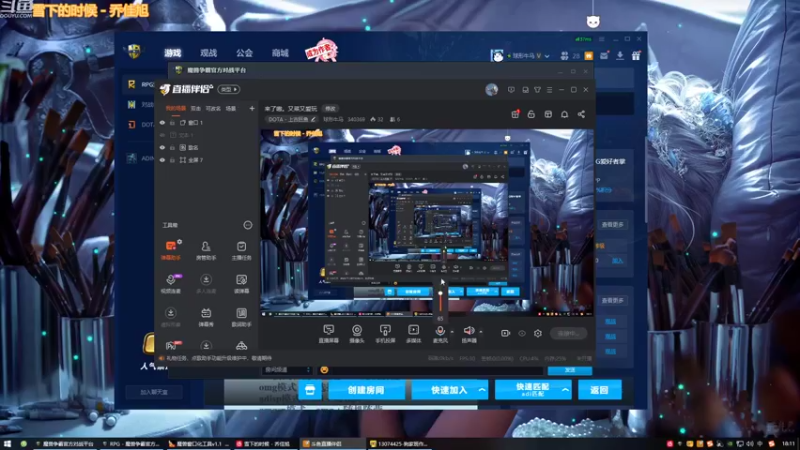800x450 pixels.
Task: Toggle visibility eye for 窗口 1 source
Action: (x=162, y=123)
